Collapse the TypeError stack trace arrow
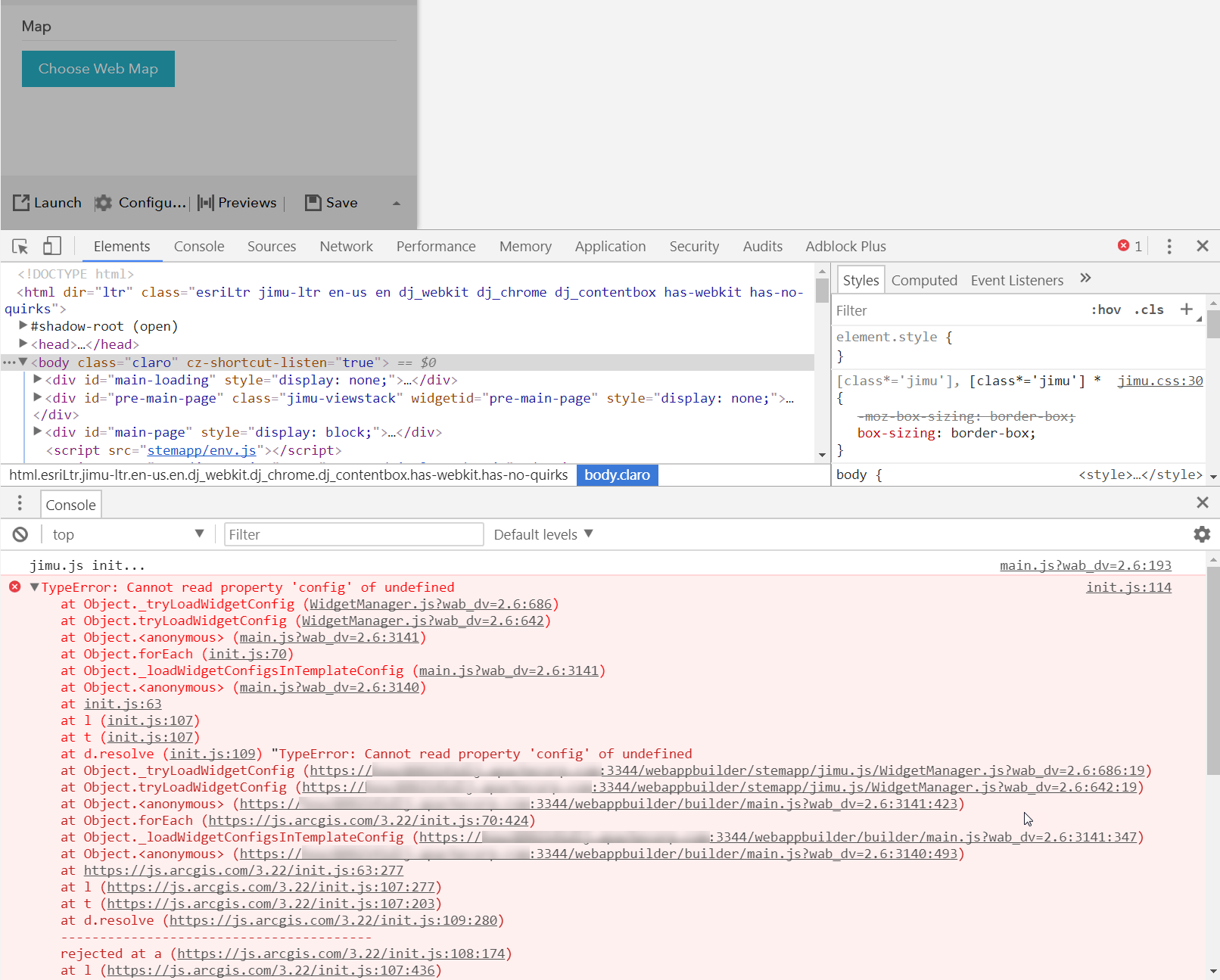Image resolution: width=1220 pixels, height=980 pixels. pos(34,586)
